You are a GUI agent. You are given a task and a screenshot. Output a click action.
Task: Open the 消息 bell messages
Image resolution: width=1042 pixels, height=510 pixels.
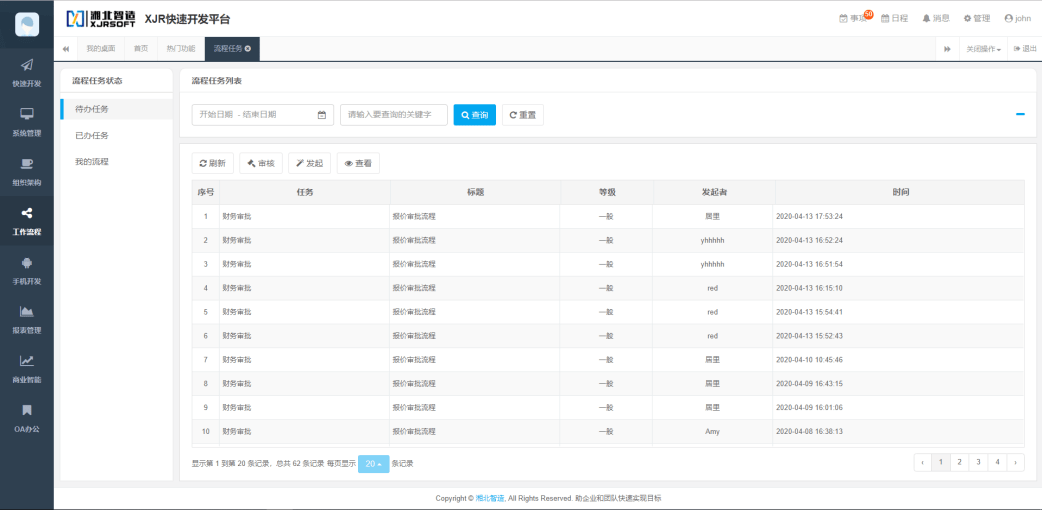pos(936,19)
